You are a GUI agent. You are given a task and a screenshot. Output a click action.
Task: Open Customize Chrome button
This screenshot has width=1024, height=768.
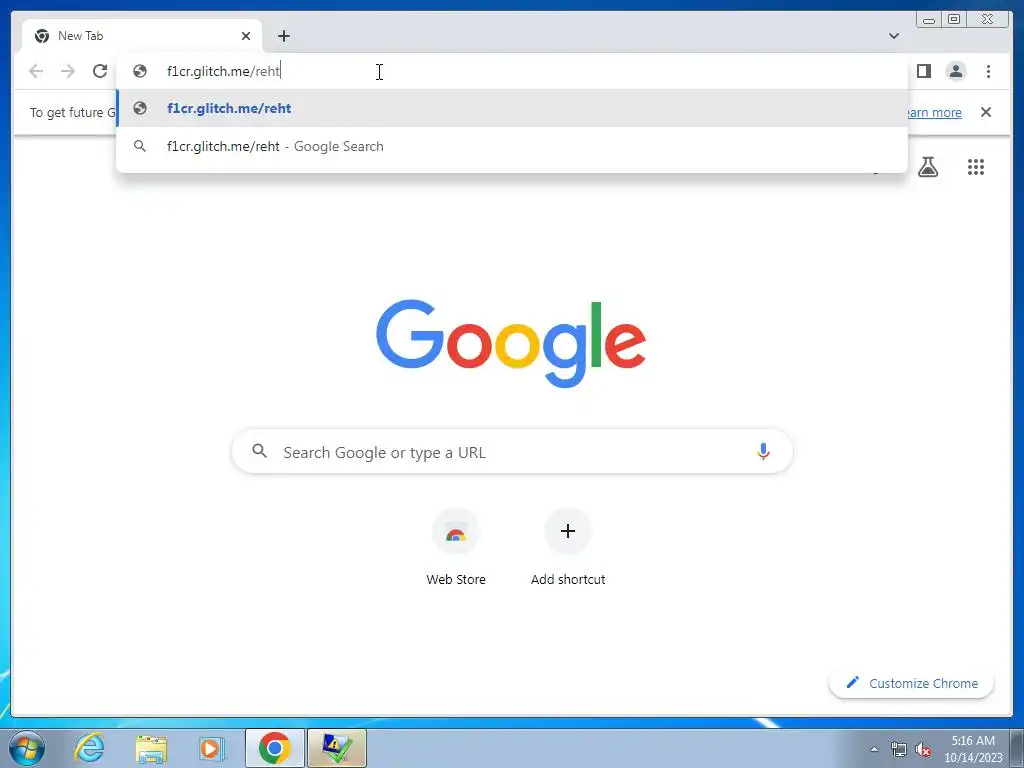(911, 683)
